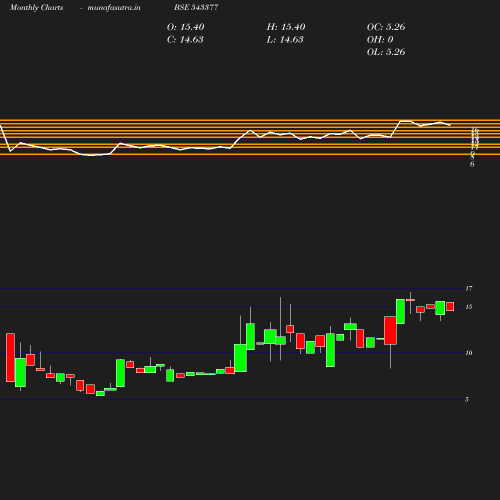The image size is (500, 500).
Task: Click the 'BSE 543377' symbol label
Action: click(x=196, y=7)
